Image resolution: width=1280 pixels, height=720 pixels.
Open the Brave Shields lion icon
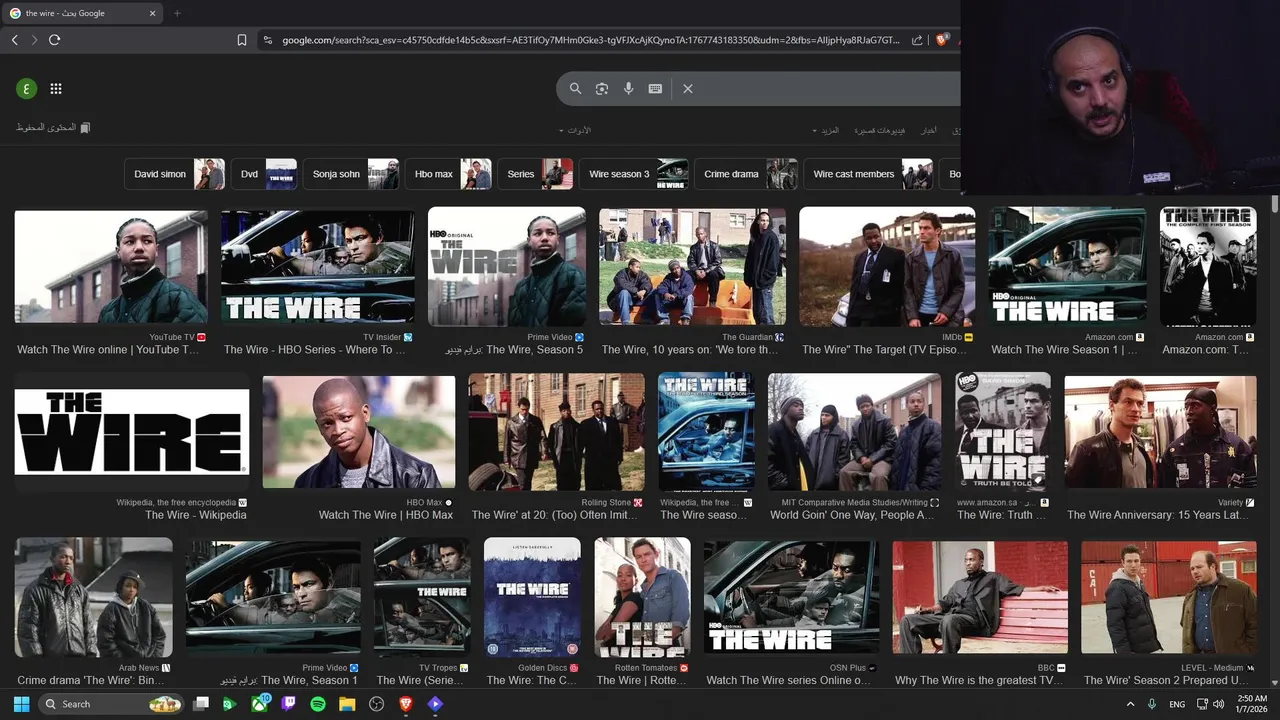[942, 40]
